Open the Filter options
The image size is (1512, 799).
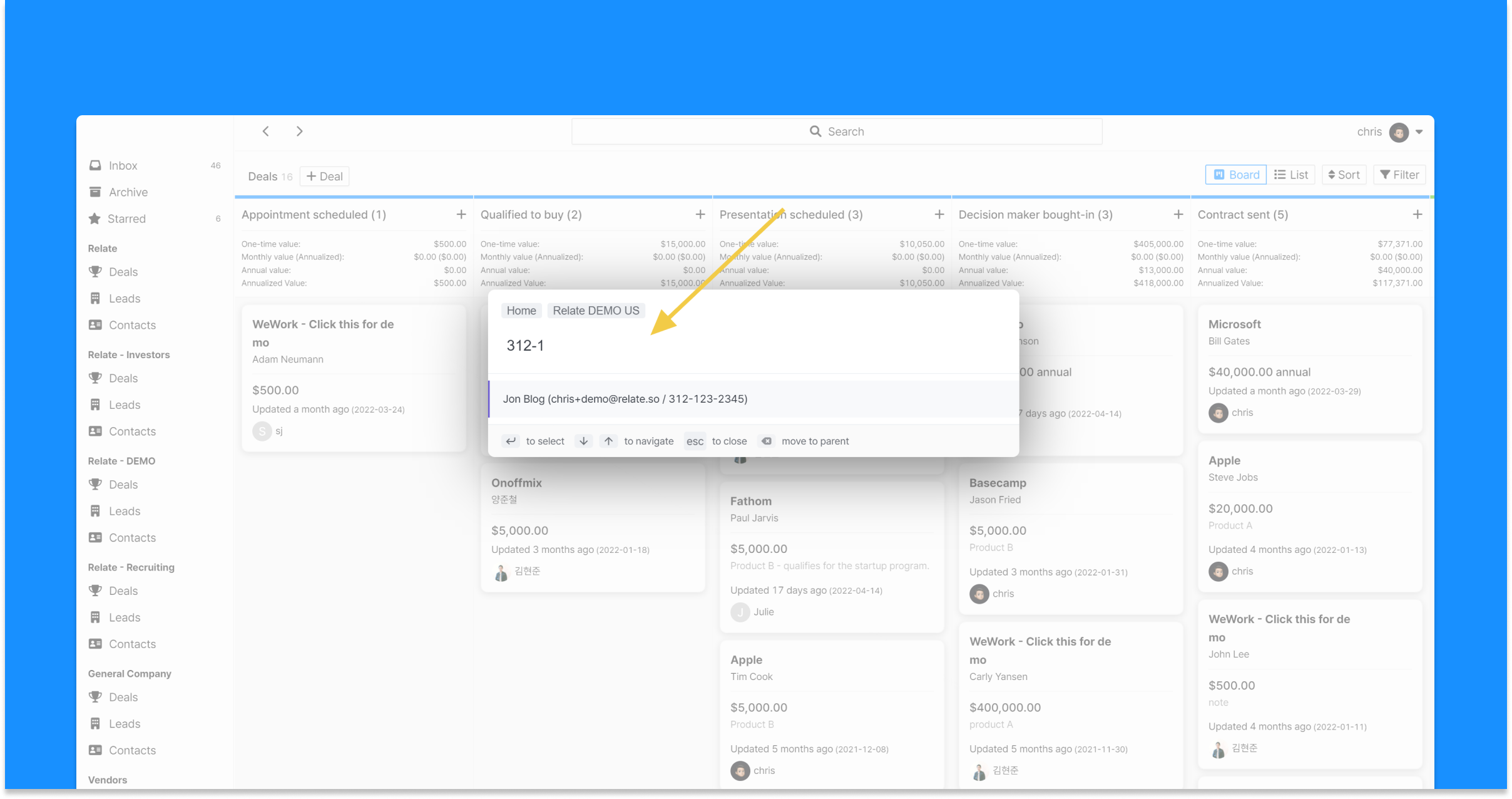tap(1399, 175)
